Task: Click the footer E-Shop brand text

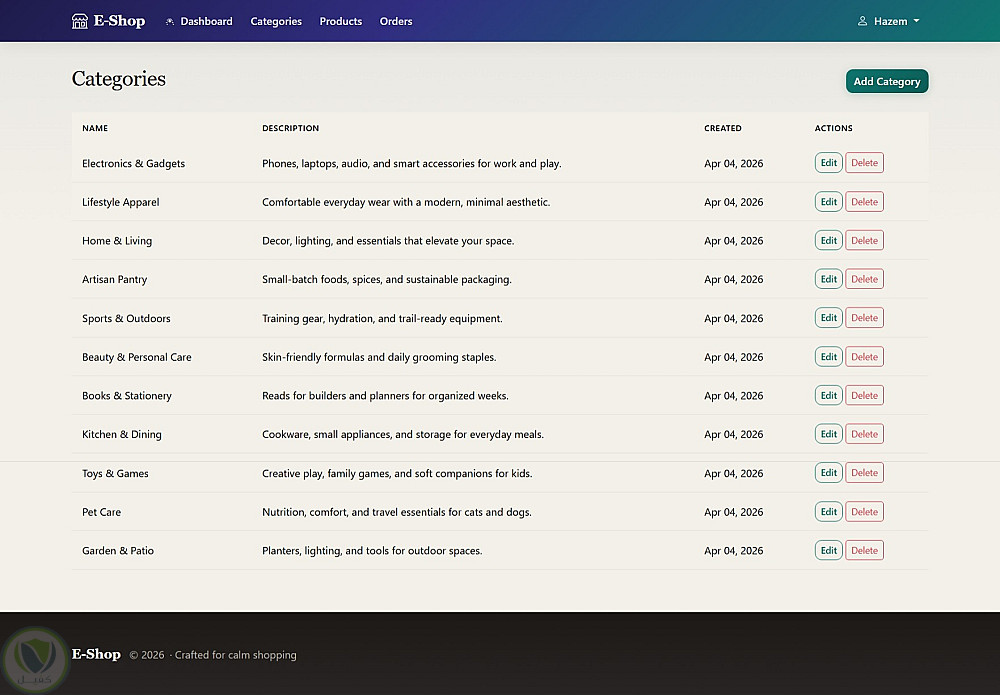Action: [96, 654]
